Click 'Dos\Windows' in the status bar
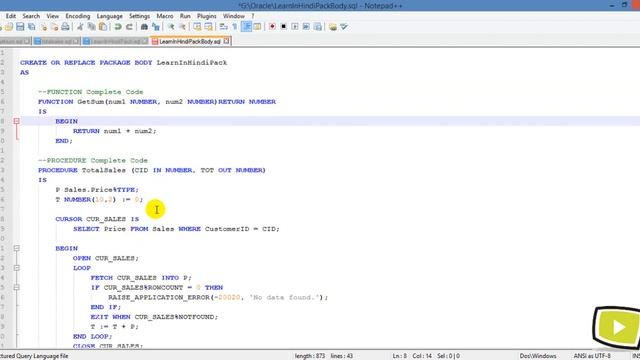The height and width of the screenshot is (360, 640). pyautogui.click(x=538, y=356)
